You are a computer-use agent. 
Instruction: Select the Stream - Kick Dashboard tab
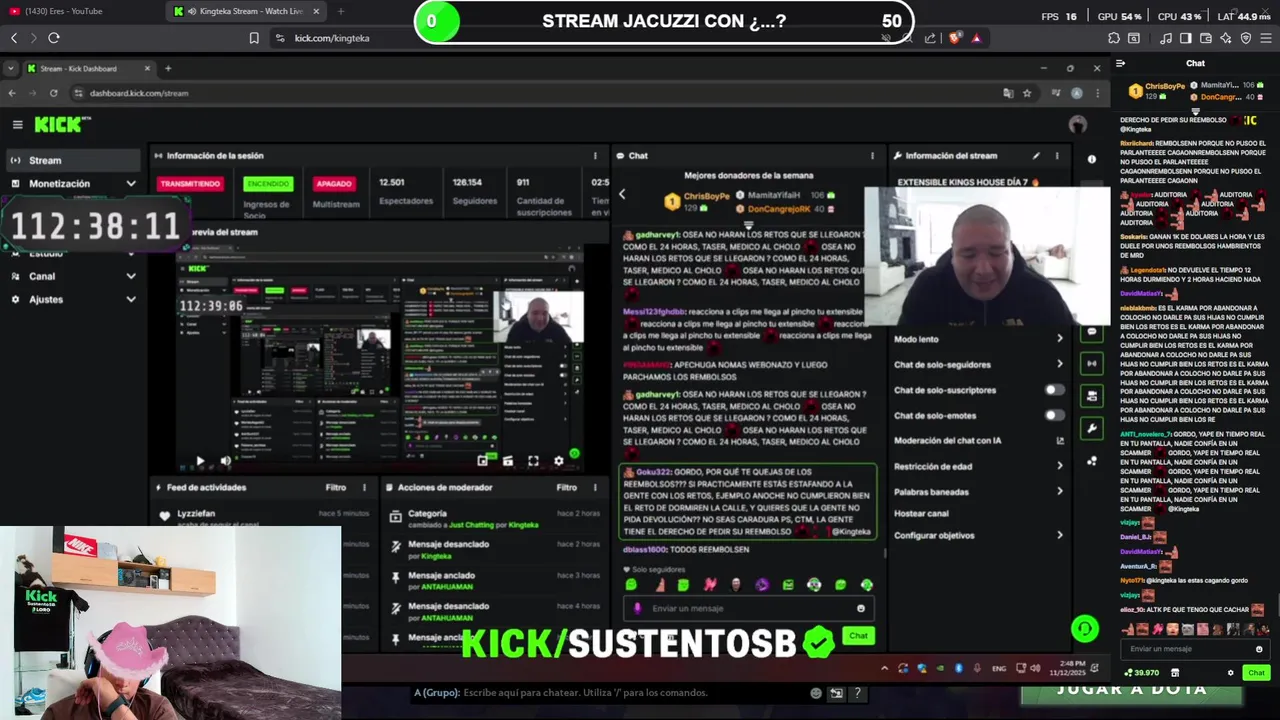[88, 68]
